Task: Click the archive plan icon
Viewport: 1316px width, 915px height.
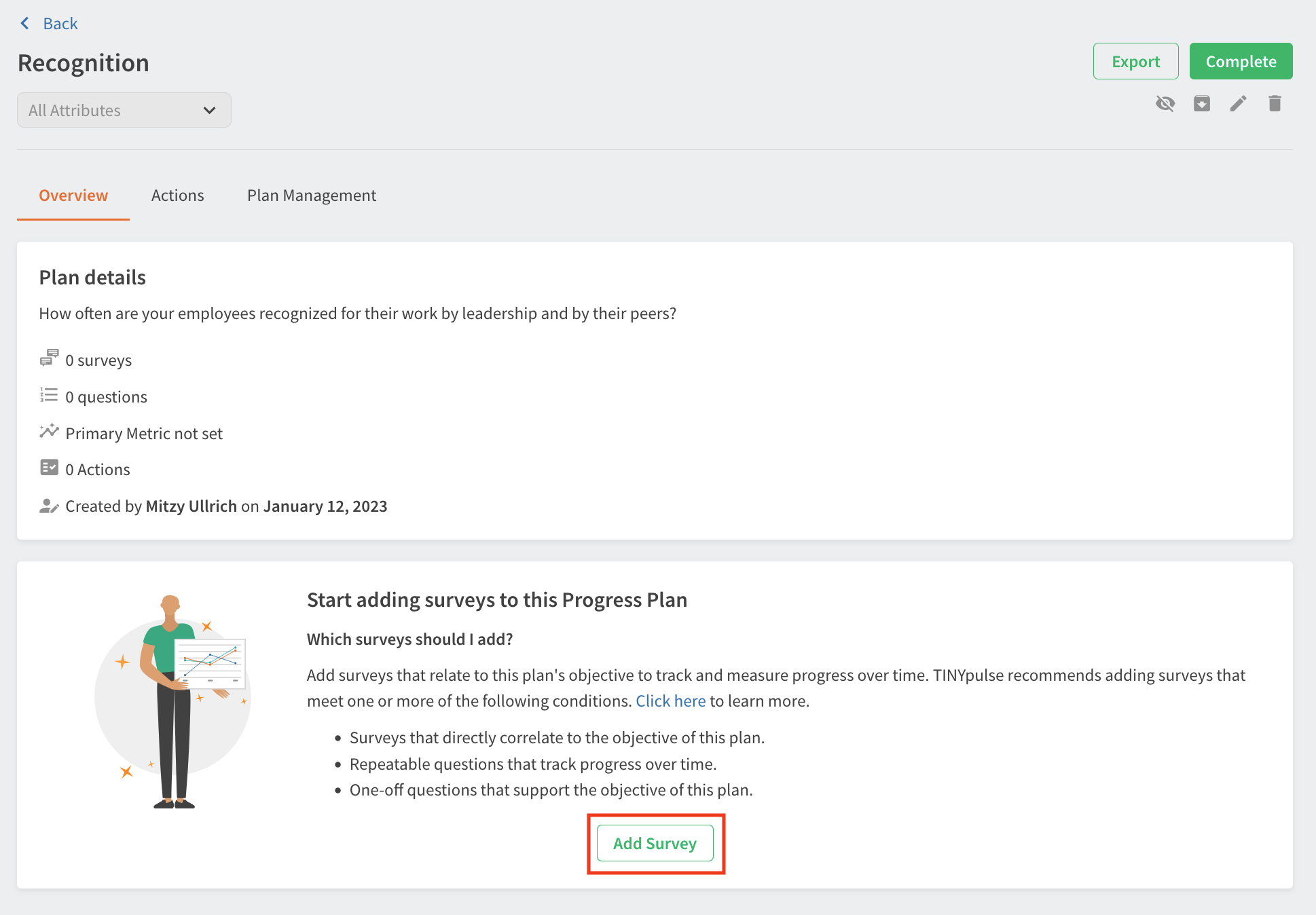Action: (1202, 104)
